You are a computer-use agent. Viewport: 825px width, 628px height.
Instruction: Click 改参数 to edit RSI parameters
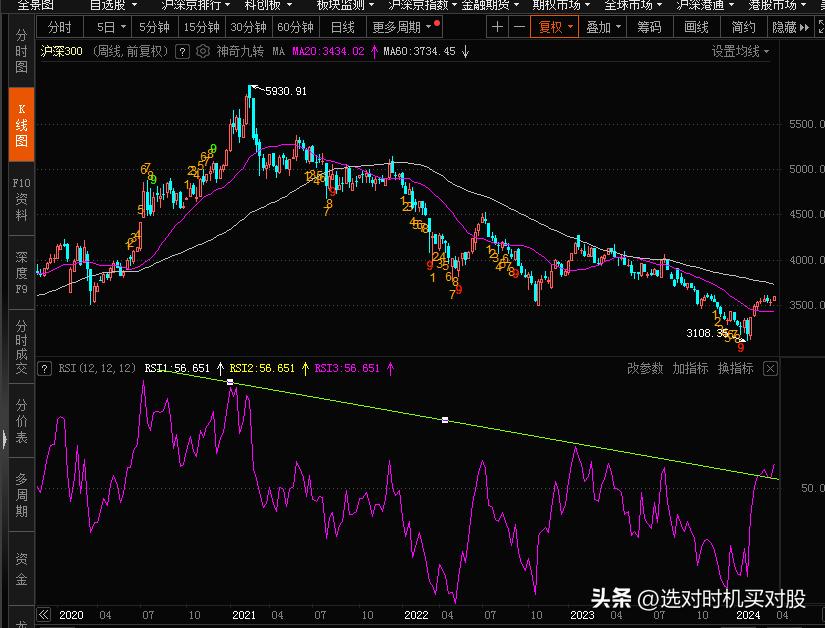645,368
